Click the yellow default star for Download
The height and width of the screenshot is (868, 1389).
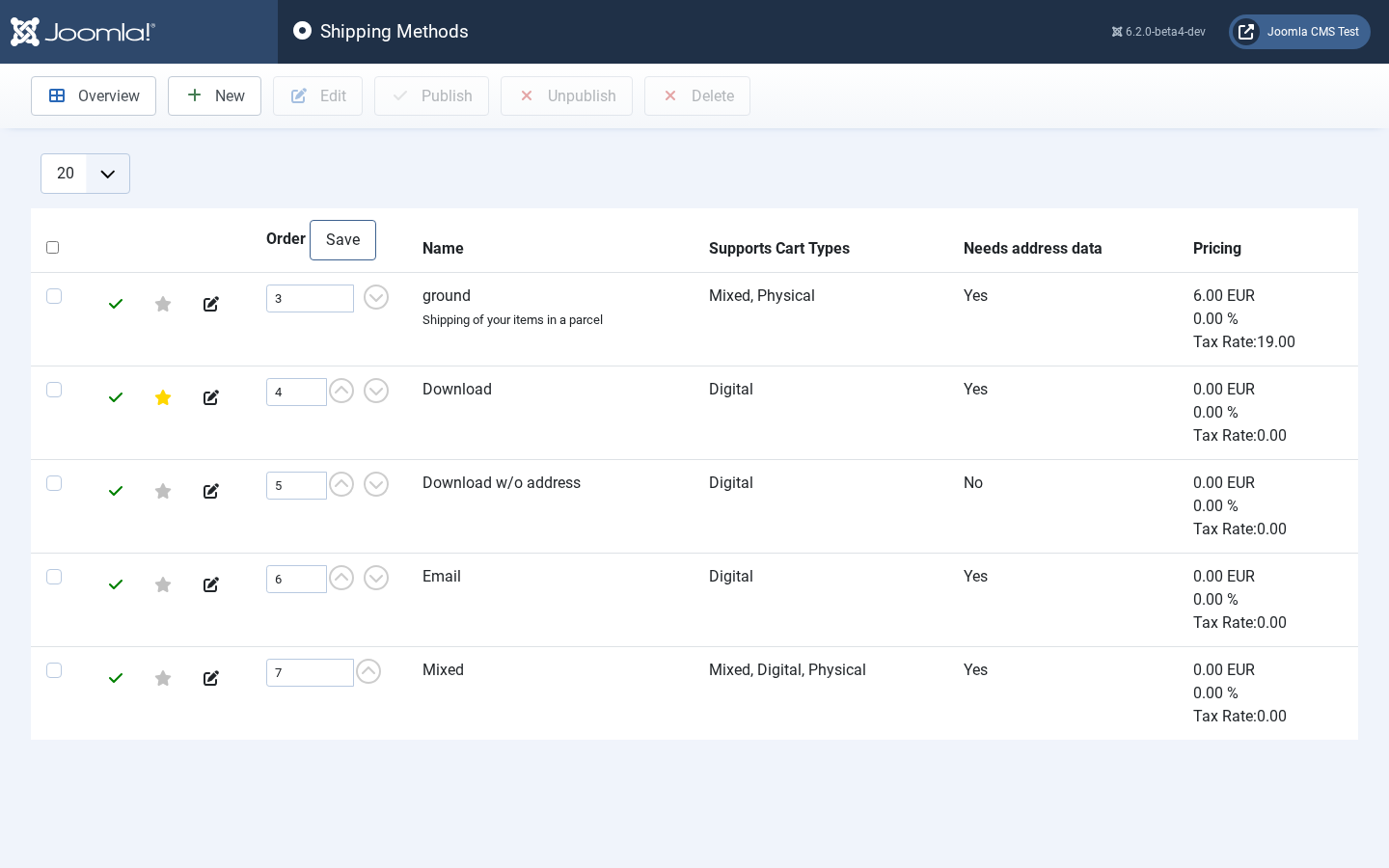coord(163,397)
